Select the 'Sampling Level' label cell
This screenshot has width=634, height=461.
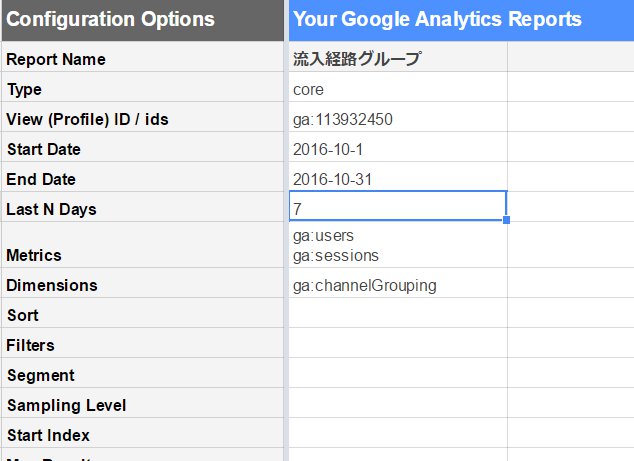point(143,403)
